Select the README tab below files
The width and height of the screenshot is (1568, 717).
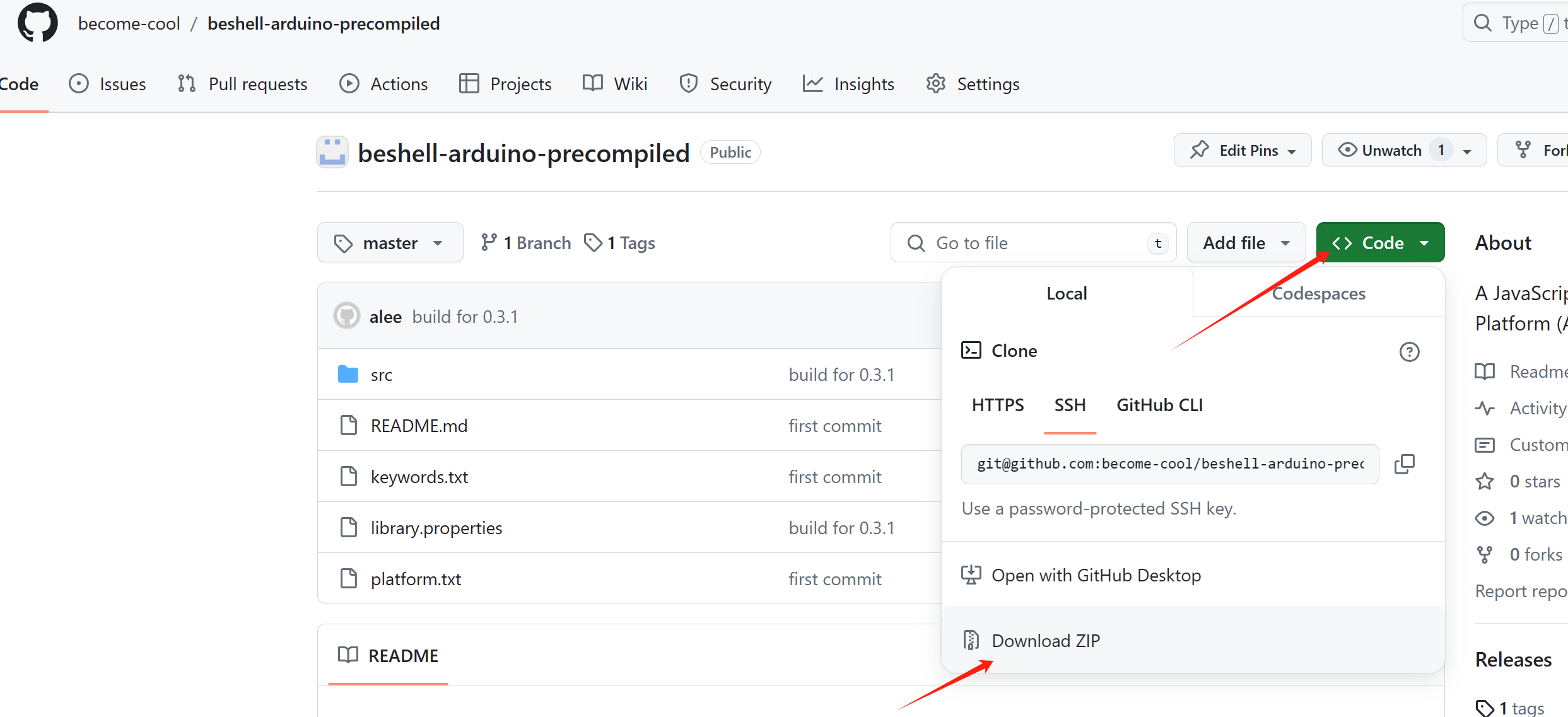(x=388, y=656)
